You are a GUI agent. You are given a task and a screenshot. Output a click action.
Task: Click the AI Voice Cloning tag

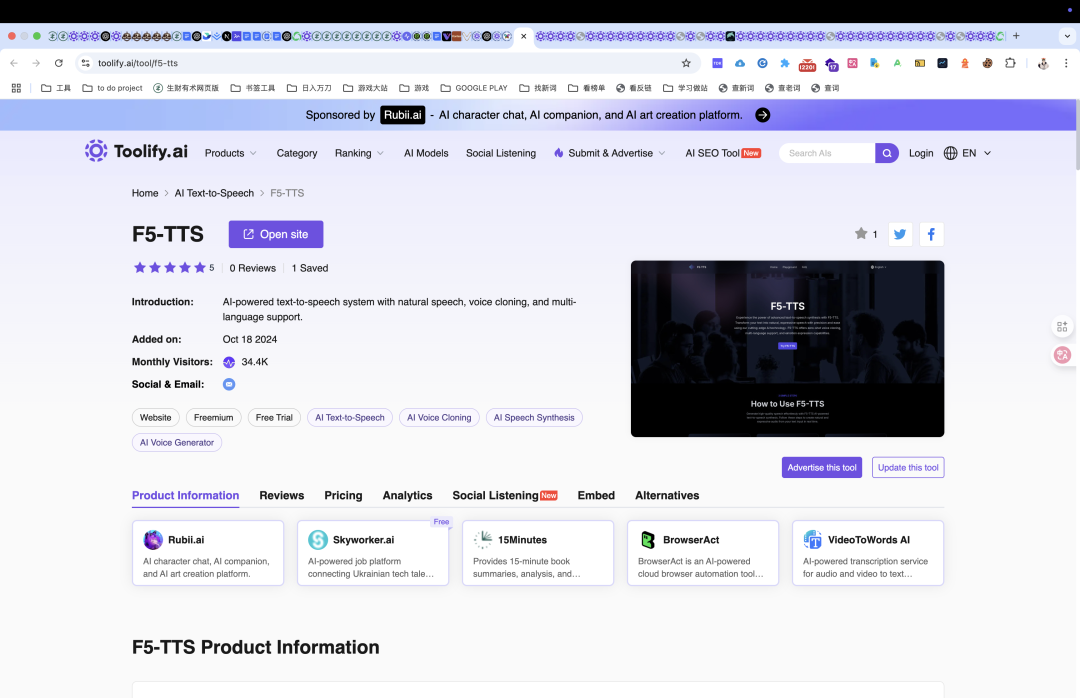[x=439, y=418]
